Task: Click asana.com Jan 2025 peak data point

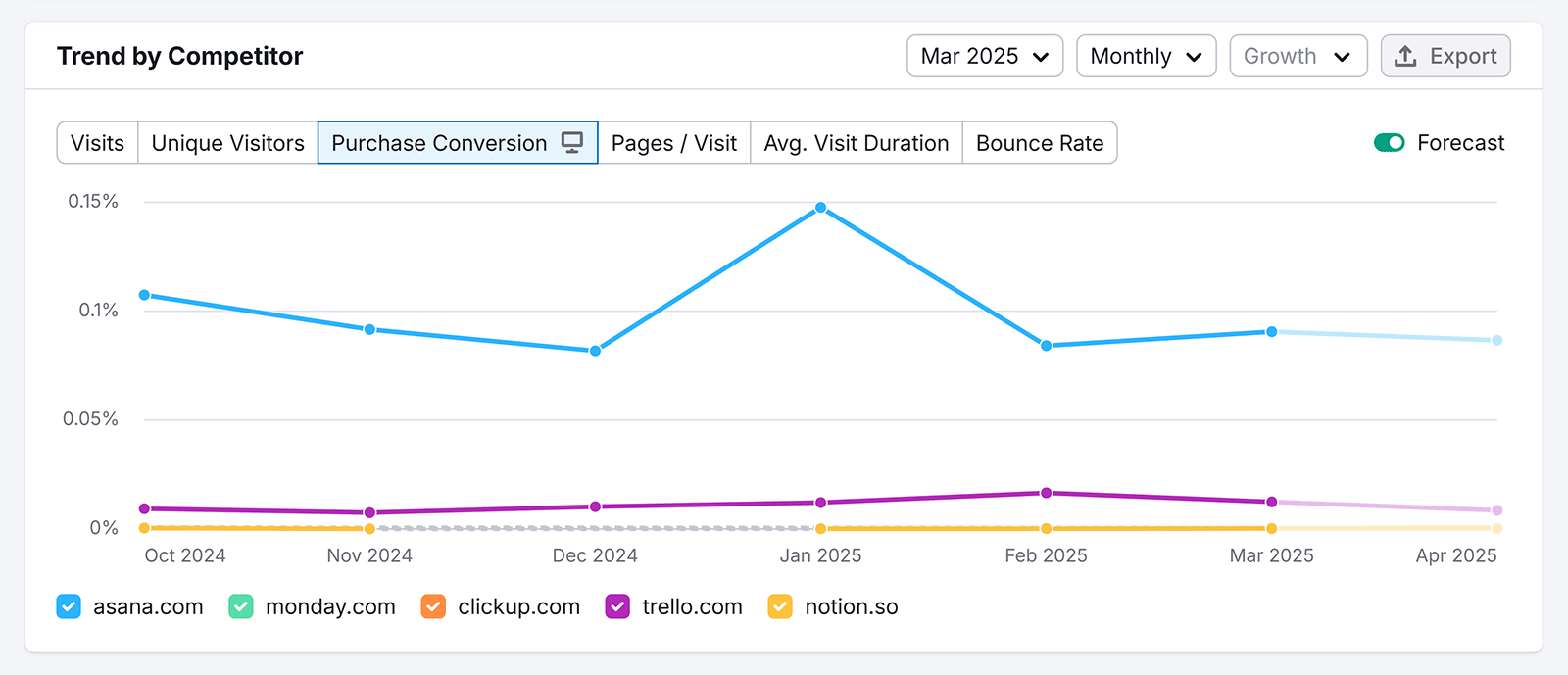Action: [821, 208]
